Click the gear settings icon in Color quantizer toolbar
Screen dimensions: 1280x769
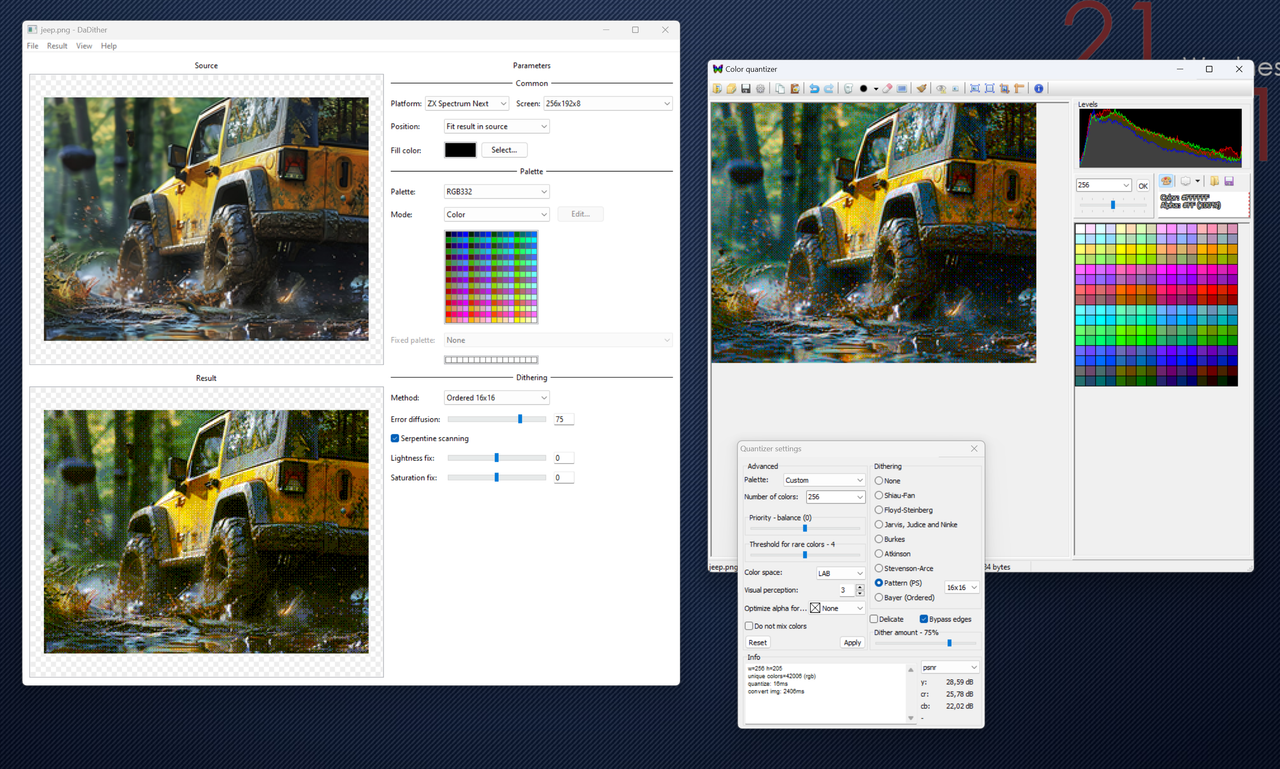(x=760, y=88)
